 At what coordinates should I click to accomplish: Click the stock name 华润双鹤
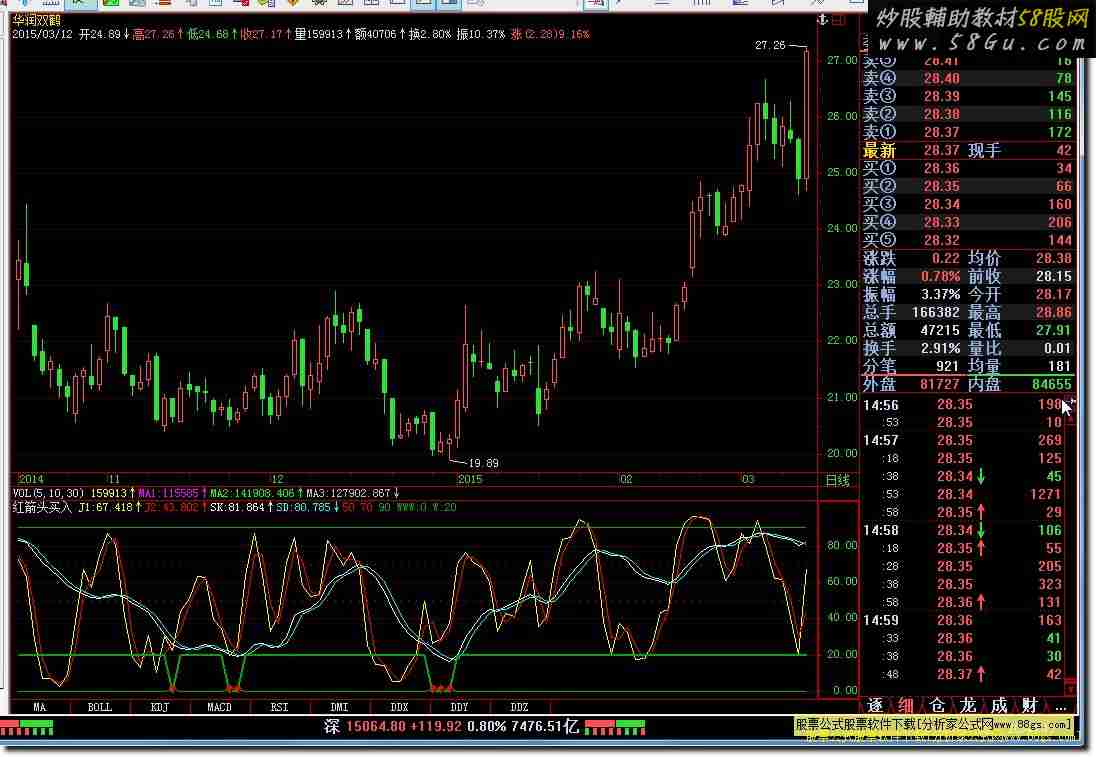pos(37,20)
